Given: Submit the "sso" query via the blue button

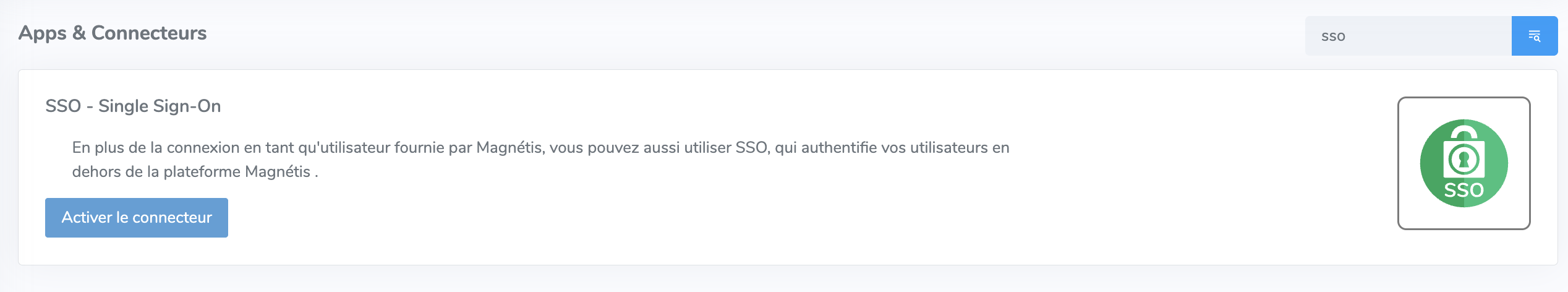Looking at the screenshot, I should pyautogui.click(x=1534, y=36).
